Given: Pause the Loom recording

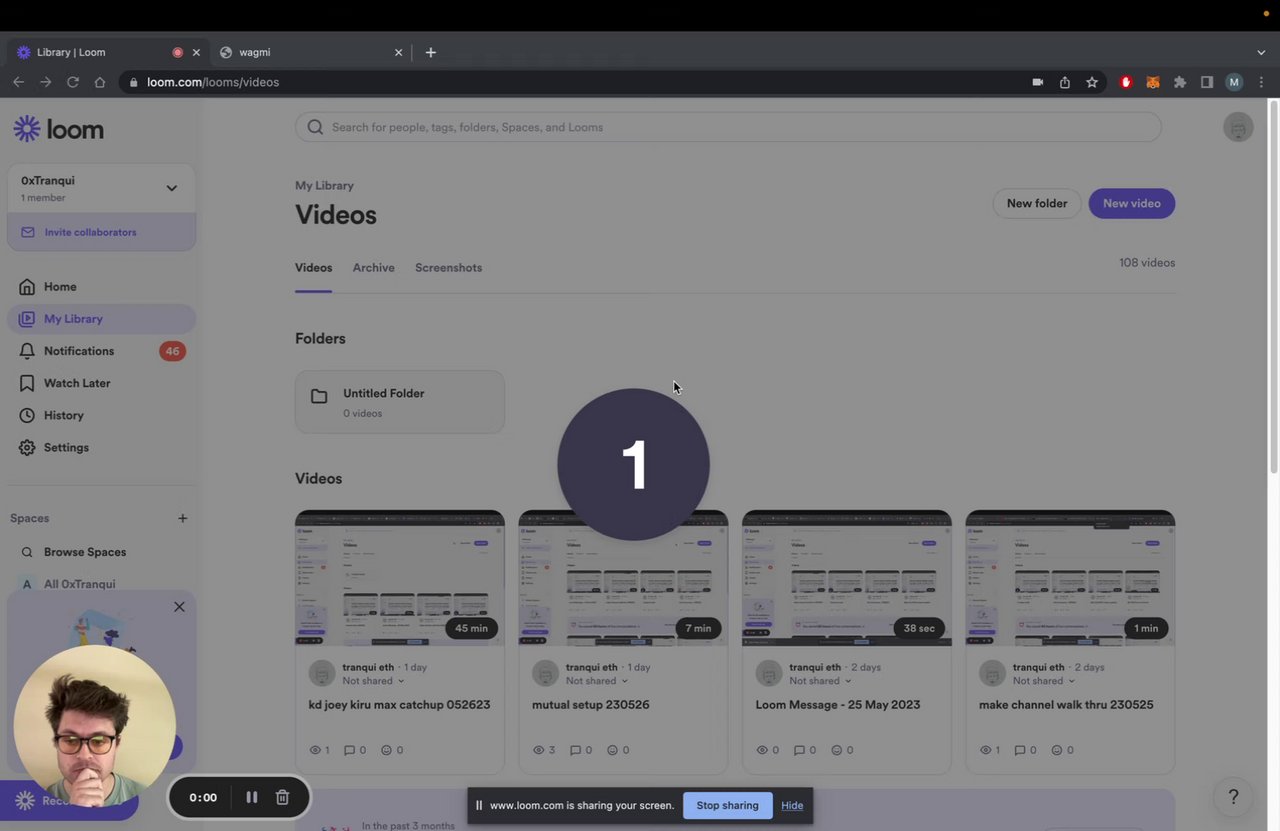Looking at the screenshot, I should 252,797.
